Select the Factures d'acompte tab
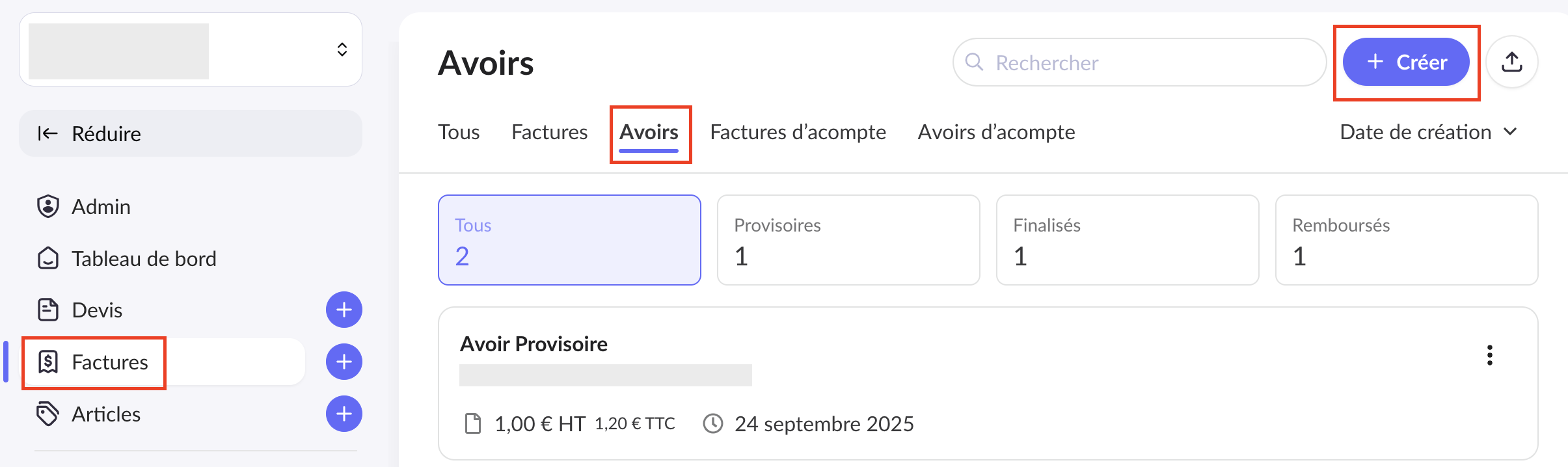 [x=798, y=132]
